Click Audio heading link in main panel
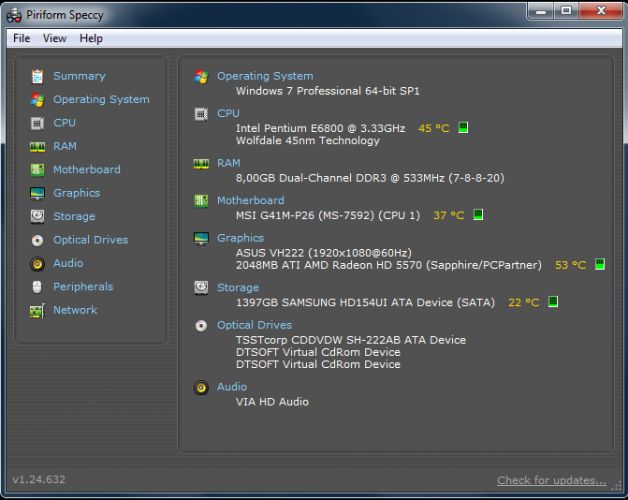This screenshot has width=628, height=500. pyautogui.click(x=232, y=387)
